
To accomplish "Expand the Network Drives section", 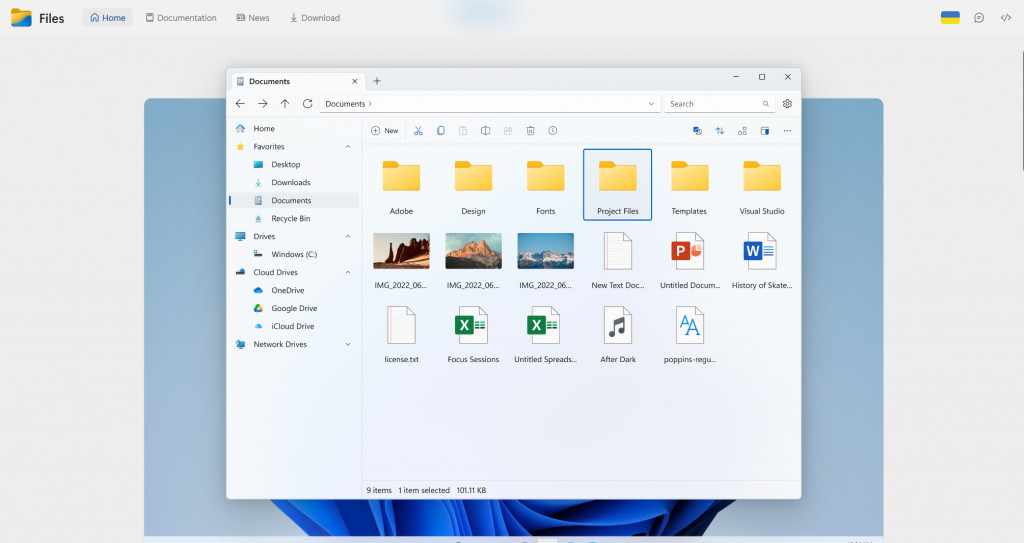I will tap(348, 344).
